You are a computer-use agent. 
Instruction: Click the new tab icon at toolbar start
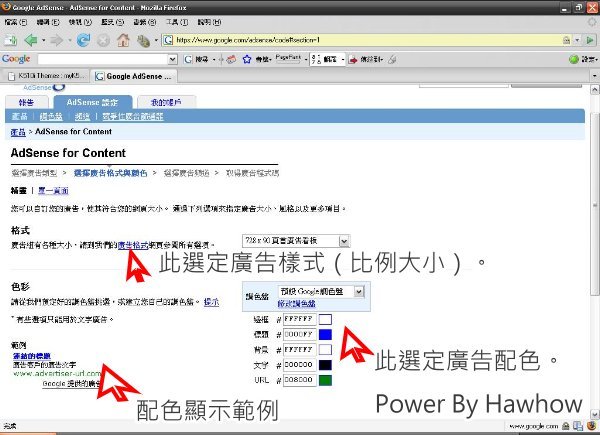tap(10, 40)
